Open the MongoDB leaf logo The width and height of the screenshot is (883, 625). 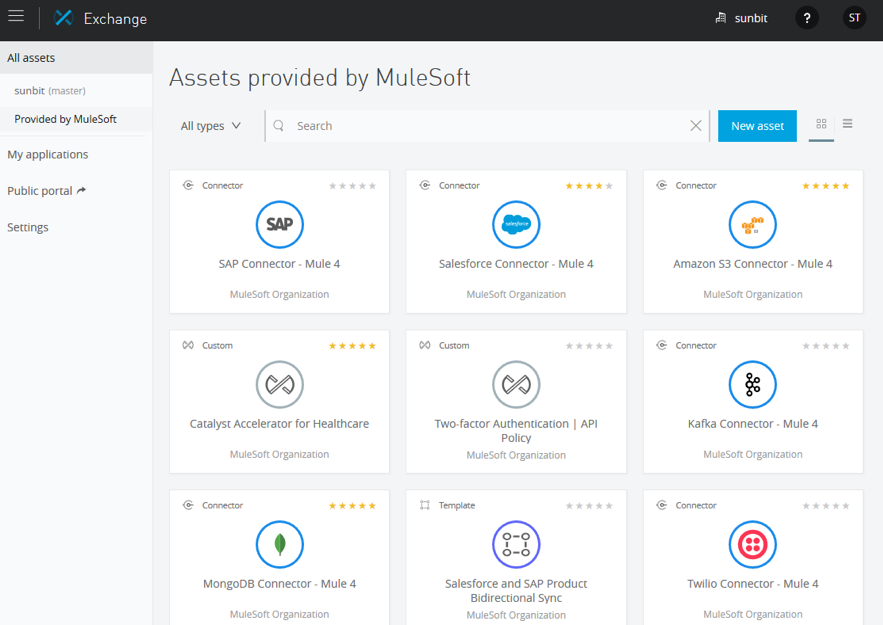[x=280, y=544]
